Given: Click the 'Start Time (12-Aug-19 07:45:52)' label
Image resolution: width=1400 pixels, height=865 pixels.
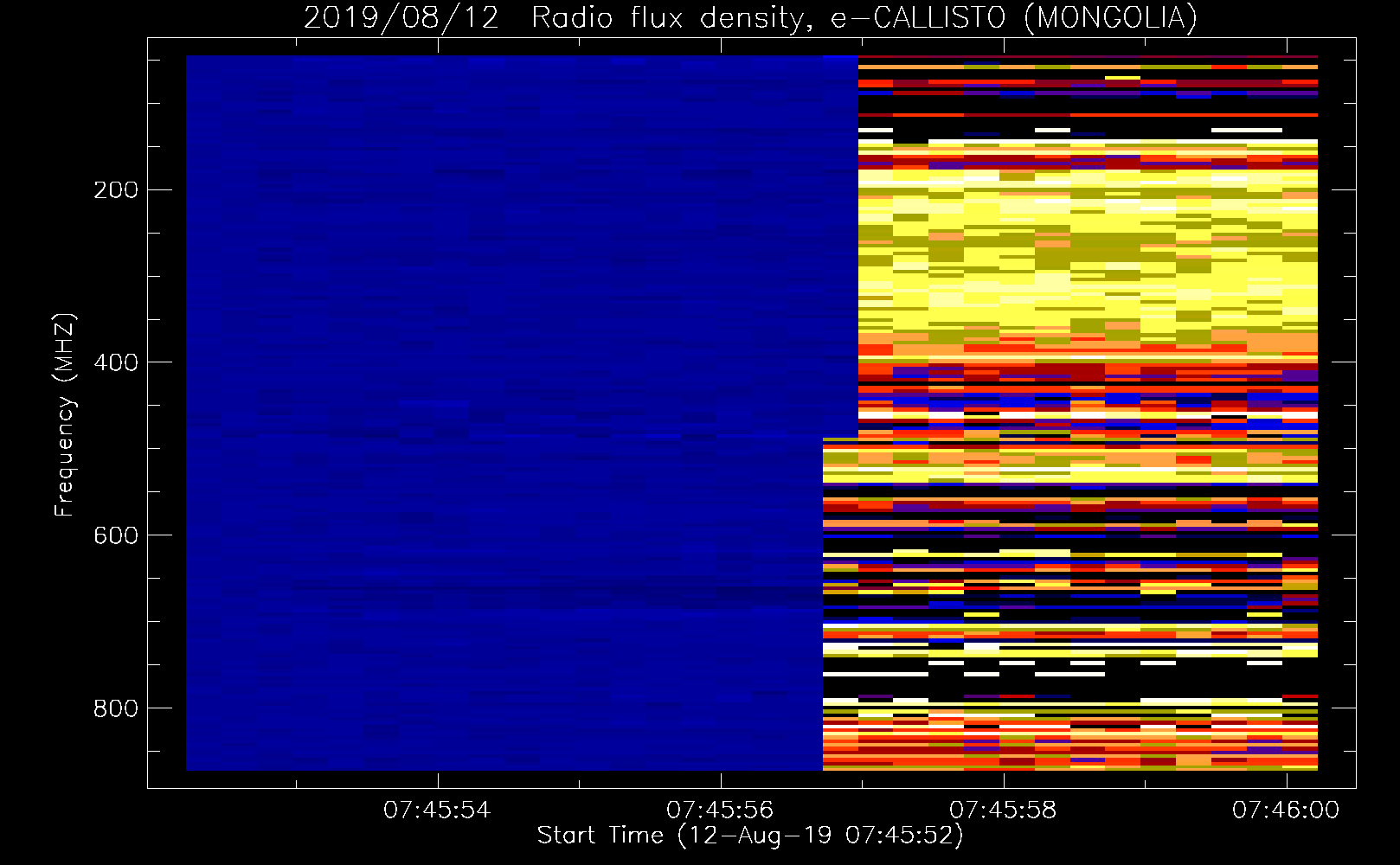Looking at the screenshot, I should (750, 836).
